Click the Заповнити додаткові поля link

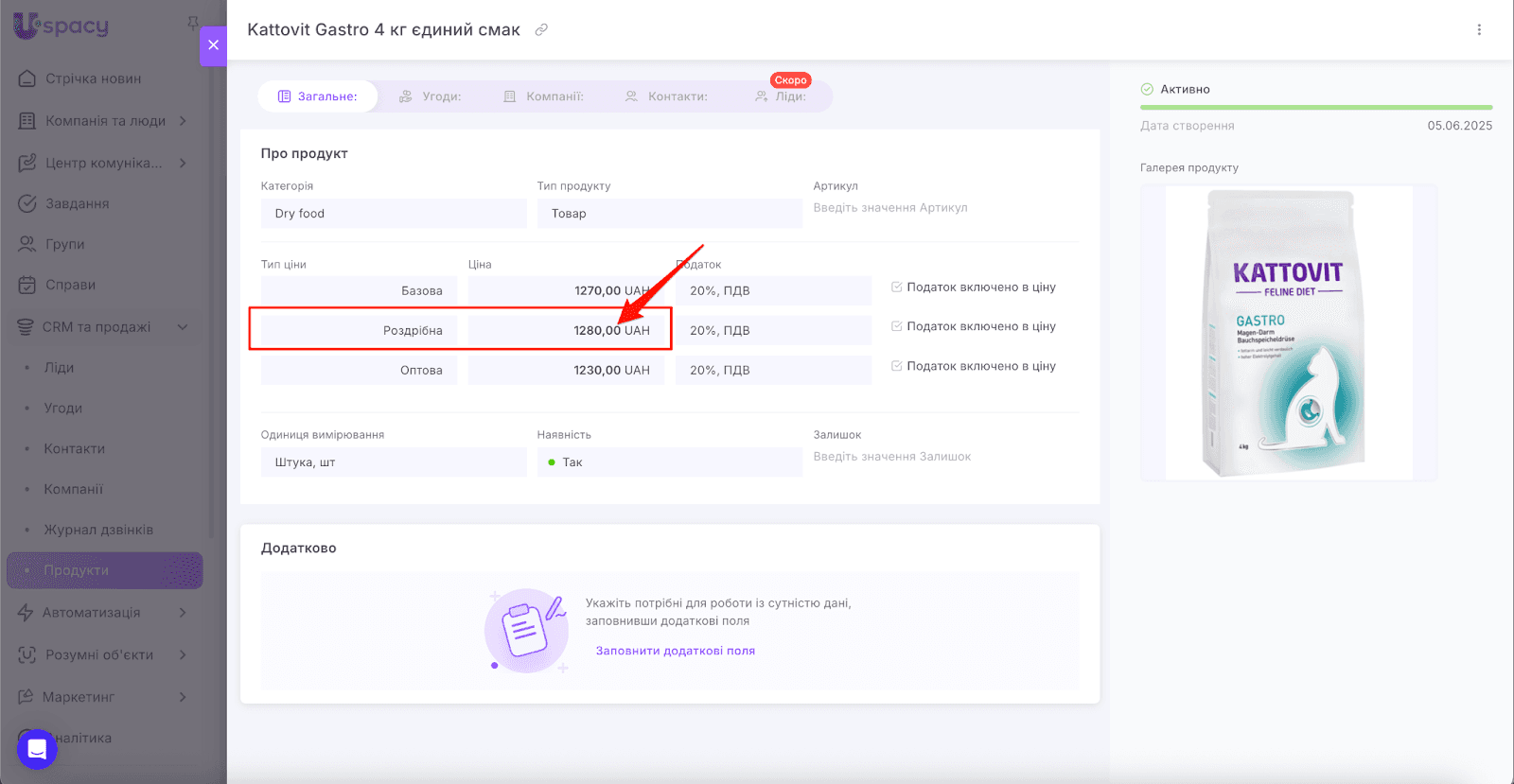point(675,651)
